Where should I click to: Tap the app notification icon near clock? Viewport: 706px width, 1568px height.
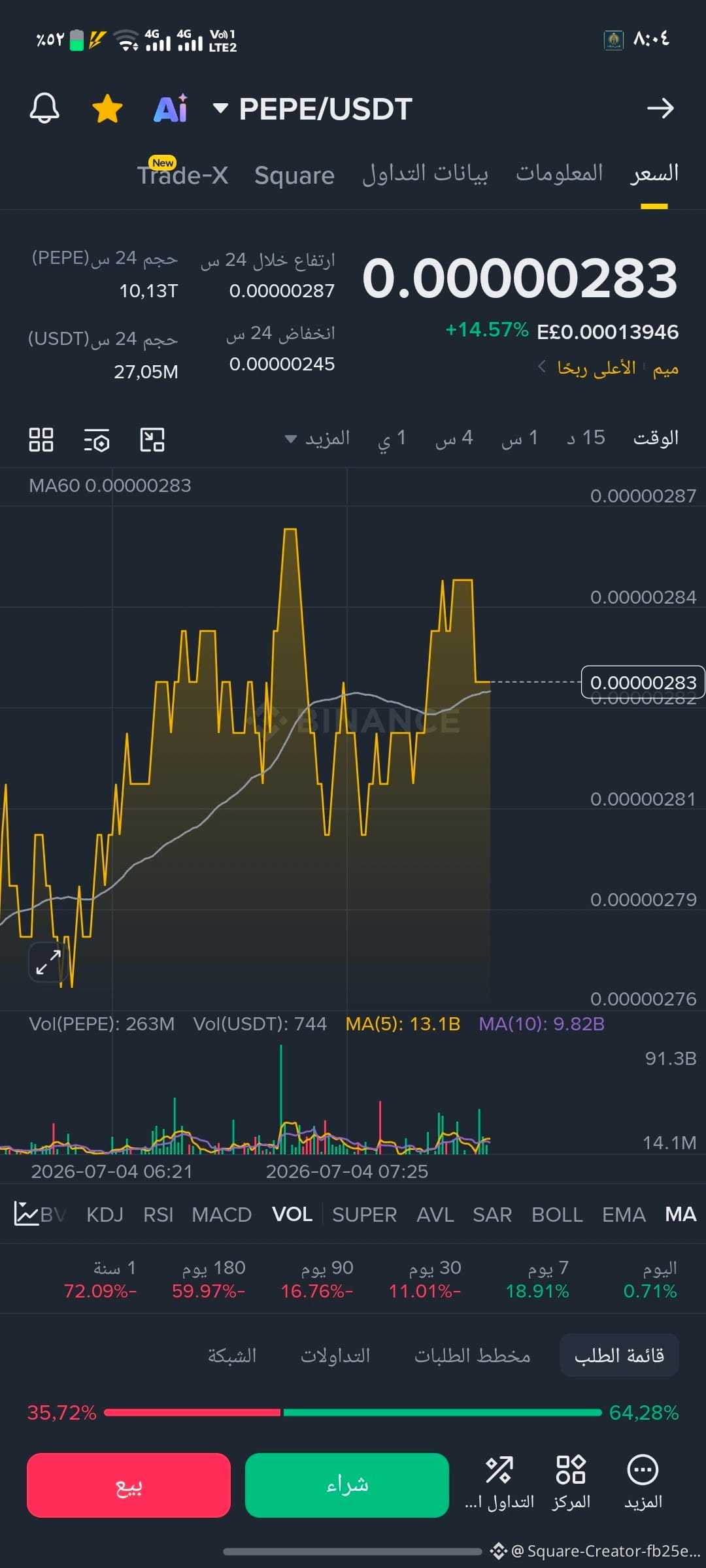pyautogui.click(x=613, y=40)
